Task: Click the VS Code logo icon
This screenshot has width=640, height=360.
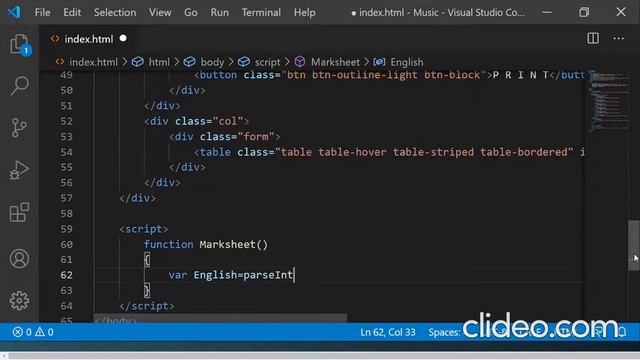Action: pos(14,12)
